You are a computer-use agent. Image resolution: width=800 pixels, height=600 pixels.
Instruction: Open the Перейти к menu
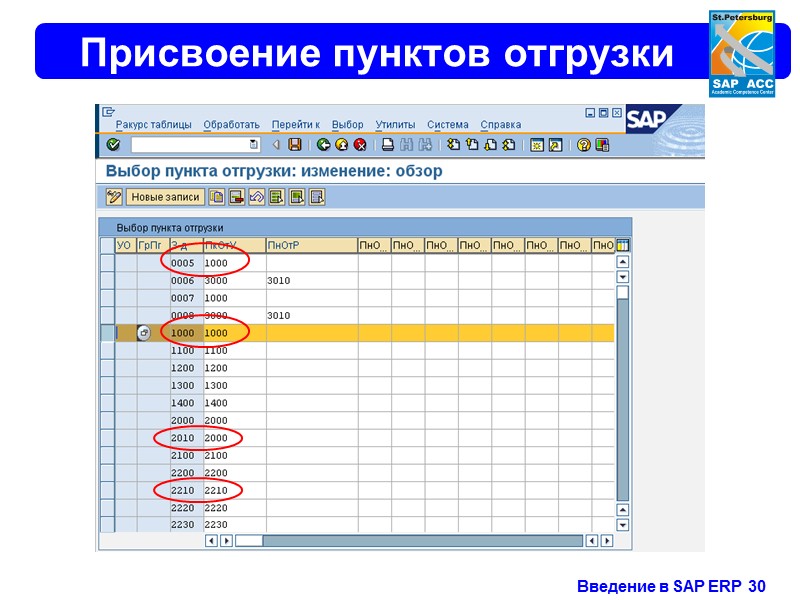pos(295,124)
